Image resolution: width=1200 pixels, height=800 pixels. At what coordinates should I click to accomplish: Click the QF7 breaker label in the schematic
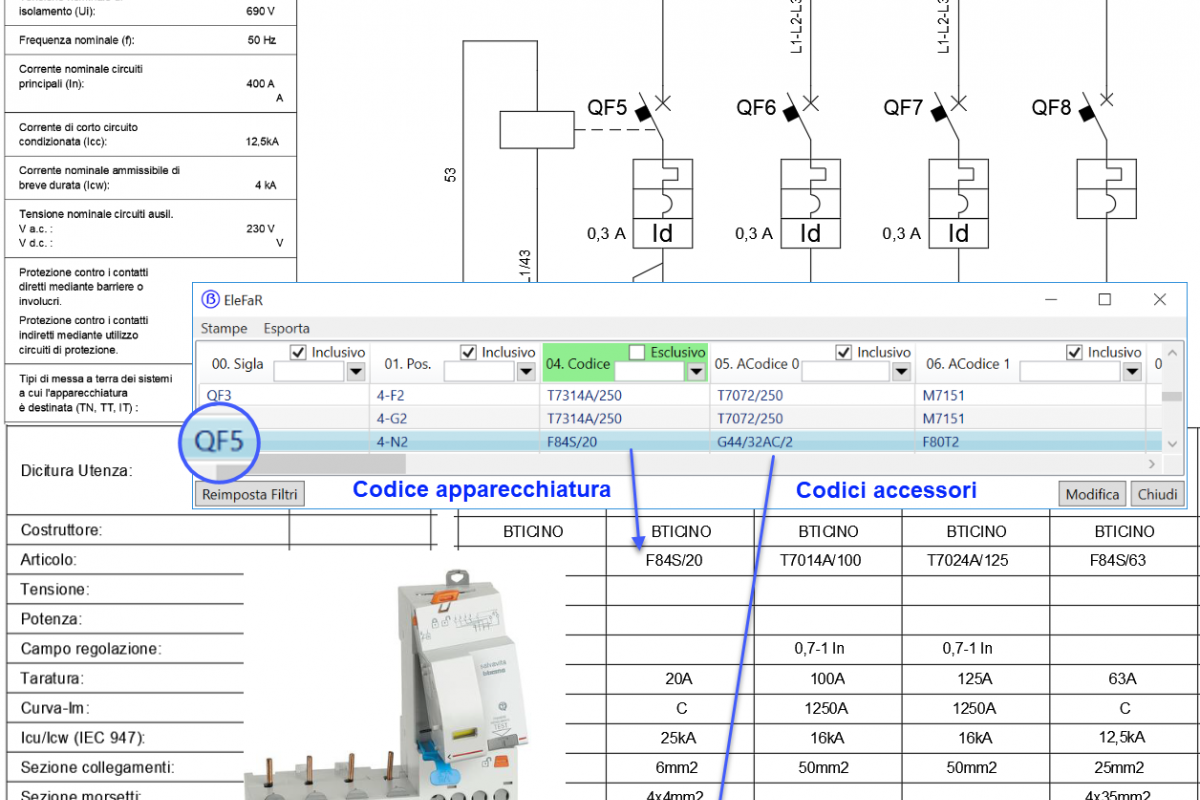pos(903,108)
